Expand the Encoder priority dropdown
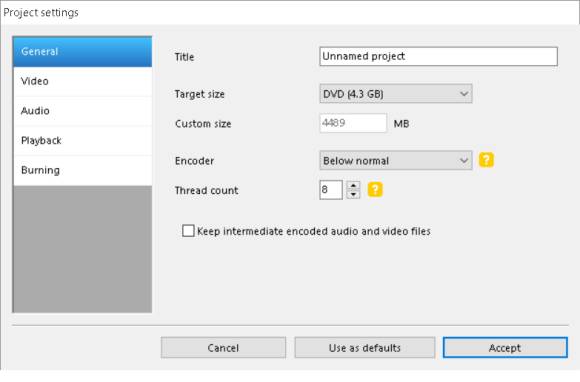Viewport: 580px width, 382px height. [x=396, y=160]
